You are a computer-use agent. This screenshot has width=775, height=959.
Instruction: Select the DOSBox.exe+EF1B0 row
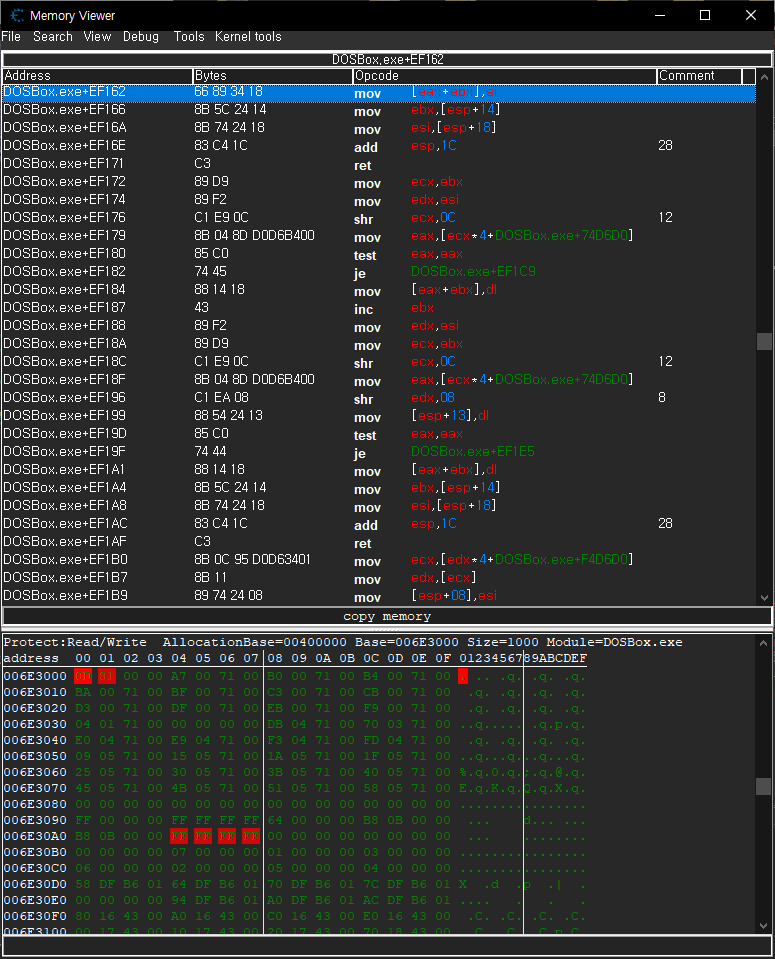tap(379, 560)
